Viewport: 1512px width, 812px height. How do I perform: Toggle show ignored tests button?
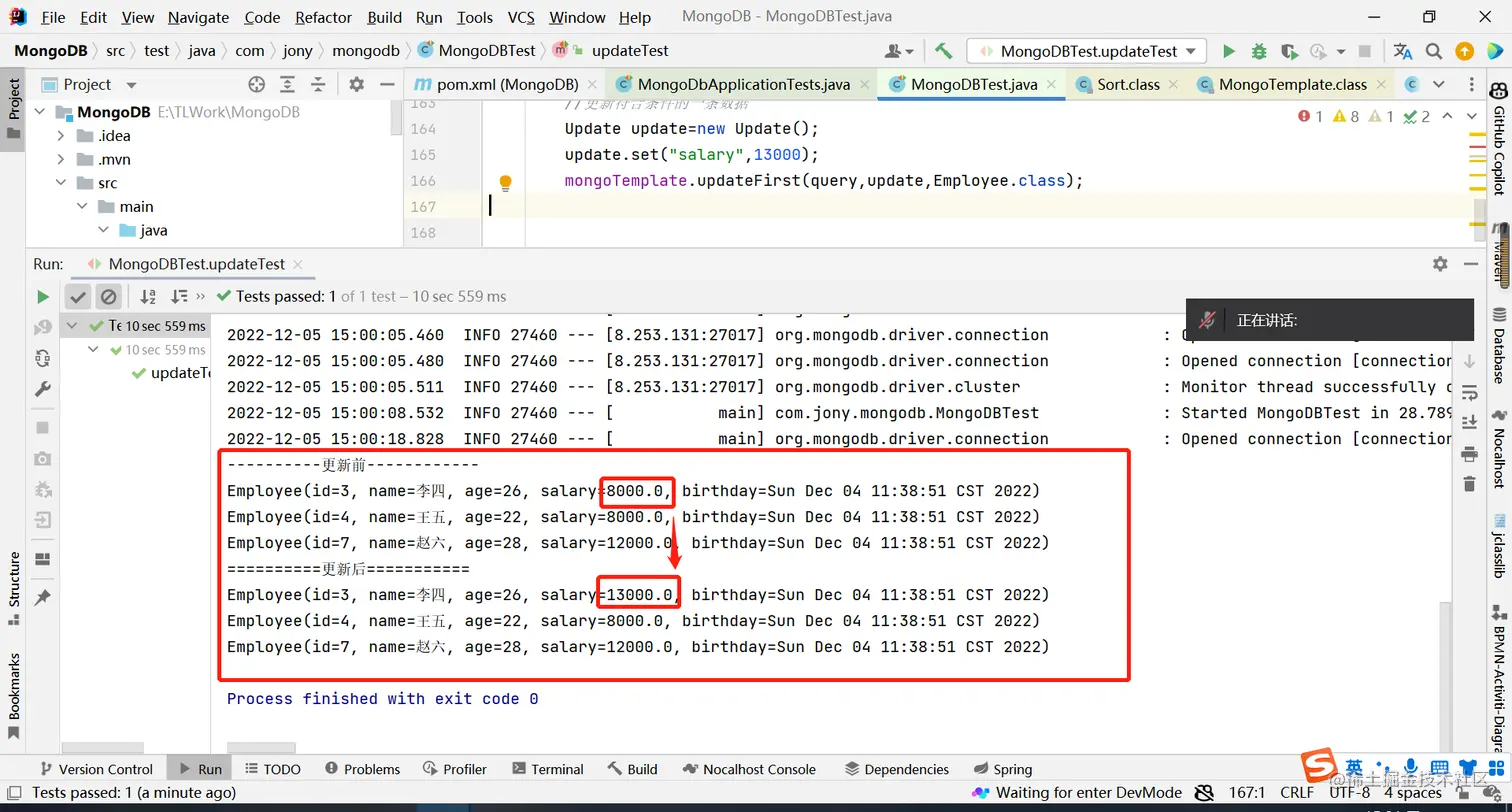coord(109,296)
